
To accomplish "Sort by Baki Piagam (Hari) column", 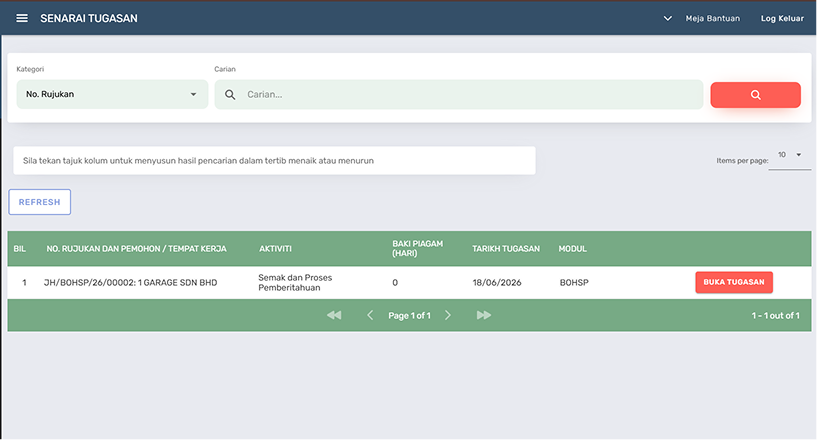I will 417,248.
